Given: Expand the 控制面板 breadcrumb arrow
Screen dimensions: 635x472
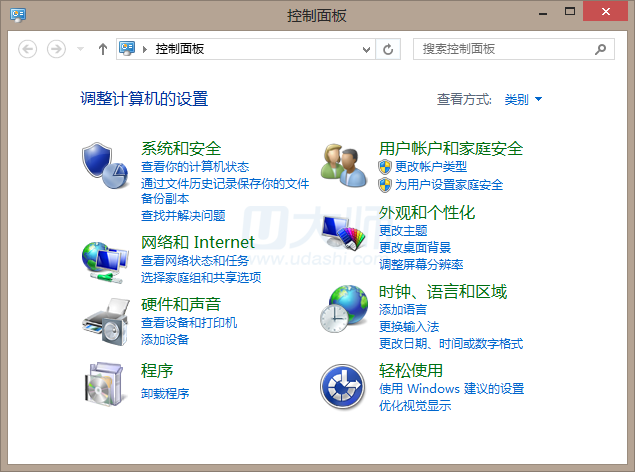Looking at the screenshot, I should tap(145, 49).
